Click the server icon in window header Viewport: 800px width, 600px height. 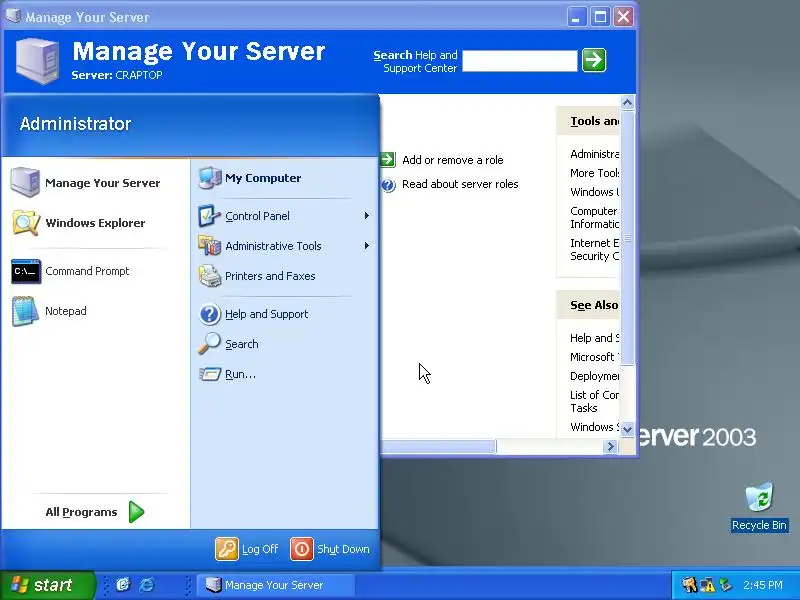coord(37,61)
